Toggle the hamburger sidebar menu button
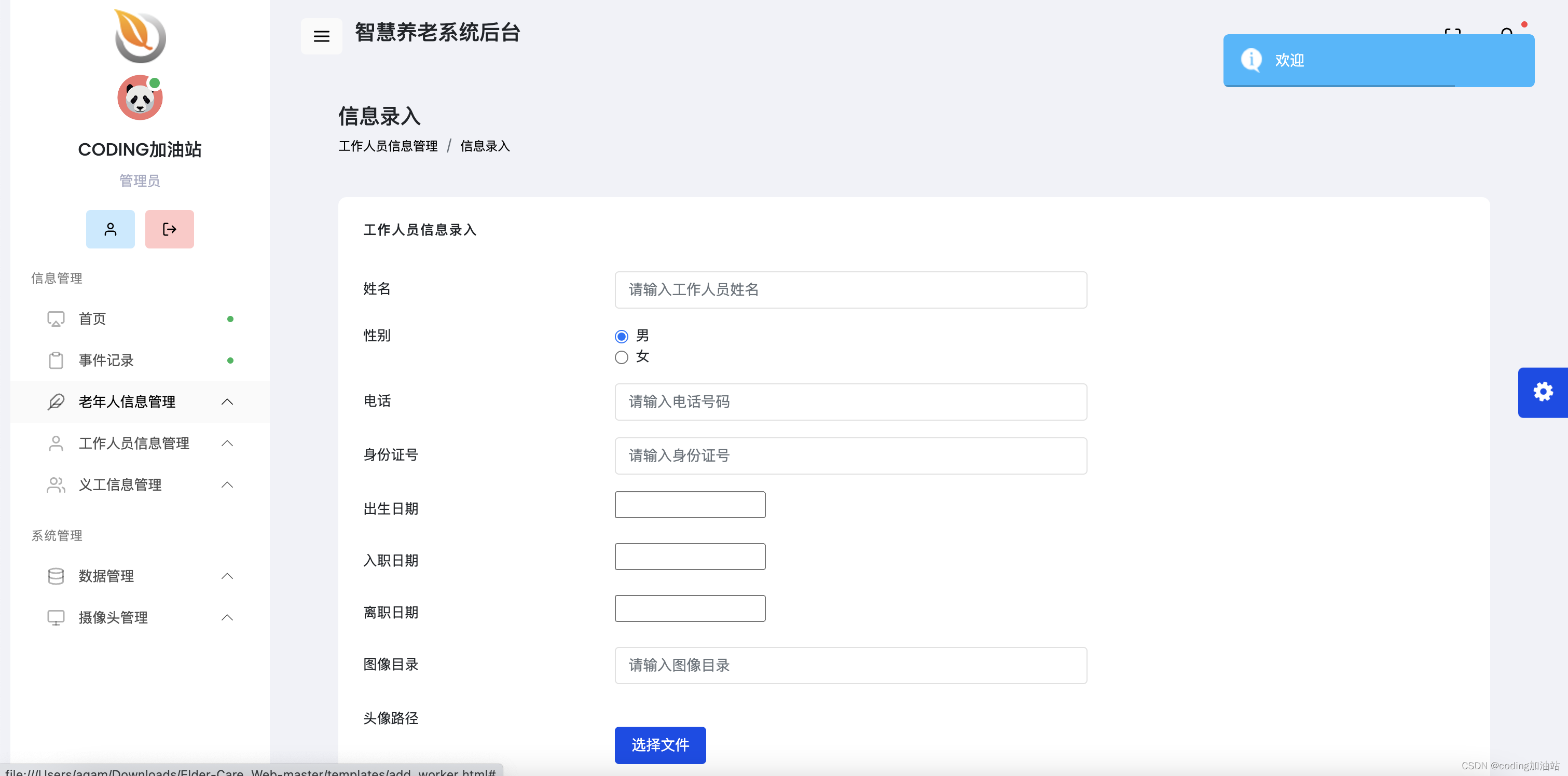 pyautogui.click(x=321, y=36)
